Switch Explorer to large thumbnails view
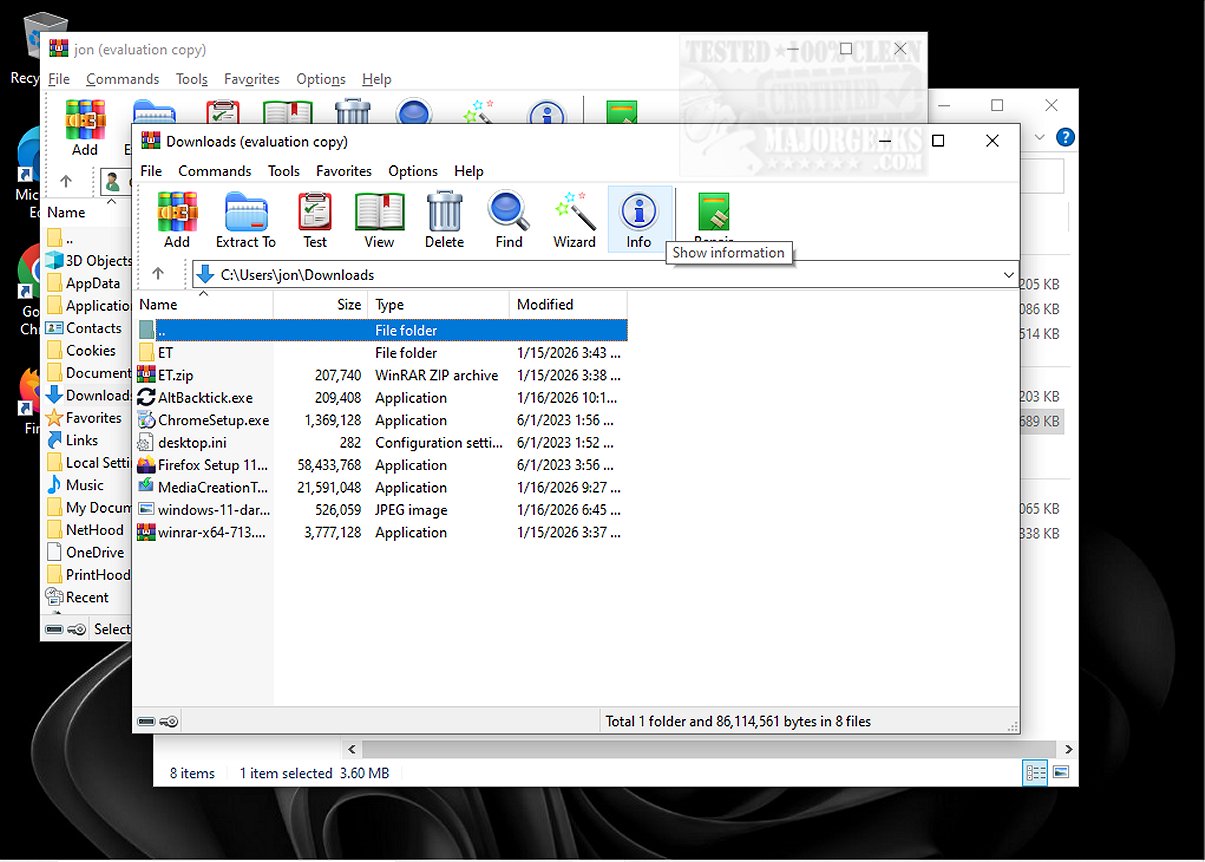The height and width of the screenshot is (862, 1205). (1061, 773)
